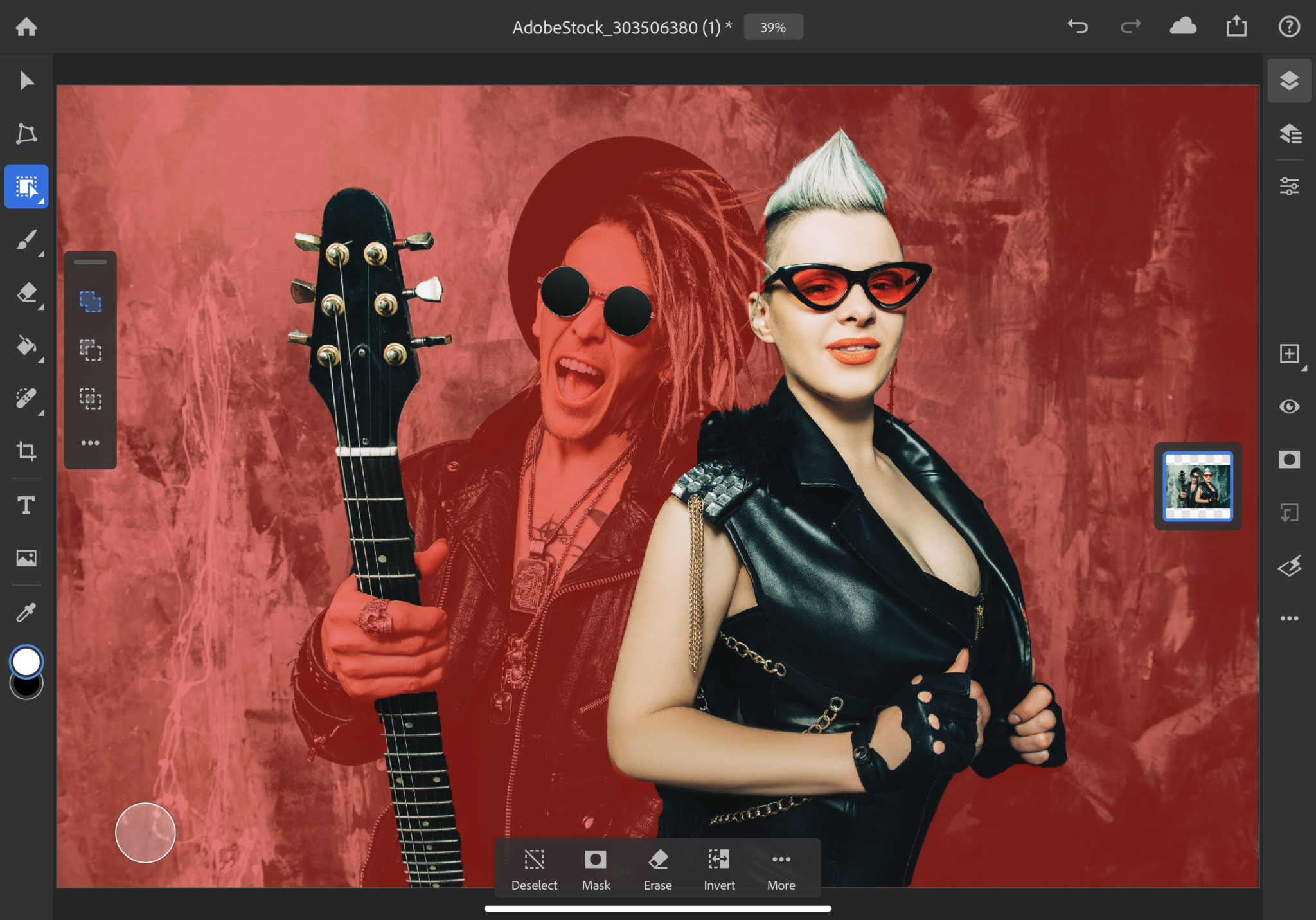Open the 39% zoom level menu
Image resolution: width=1316 pixels, height=920 pixels.
(x=773, y=27)
